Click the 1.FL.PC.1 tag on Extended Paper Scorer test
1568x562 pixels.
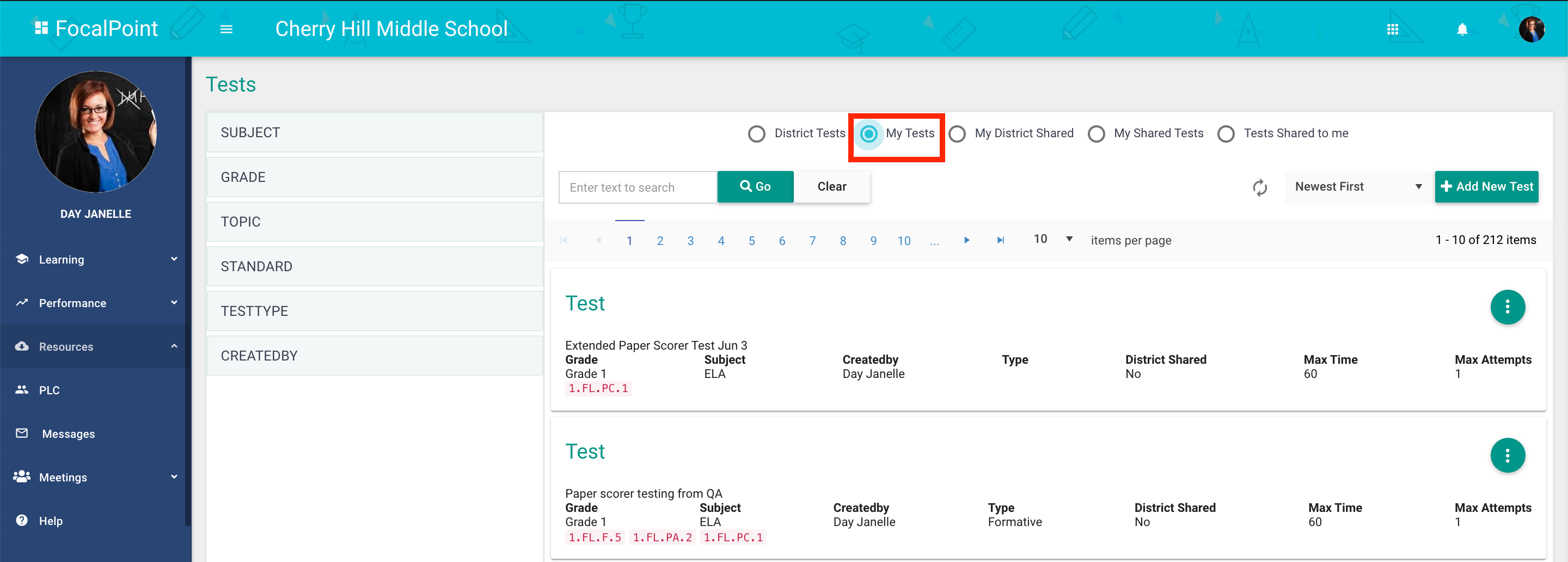[x=598, y=388]
